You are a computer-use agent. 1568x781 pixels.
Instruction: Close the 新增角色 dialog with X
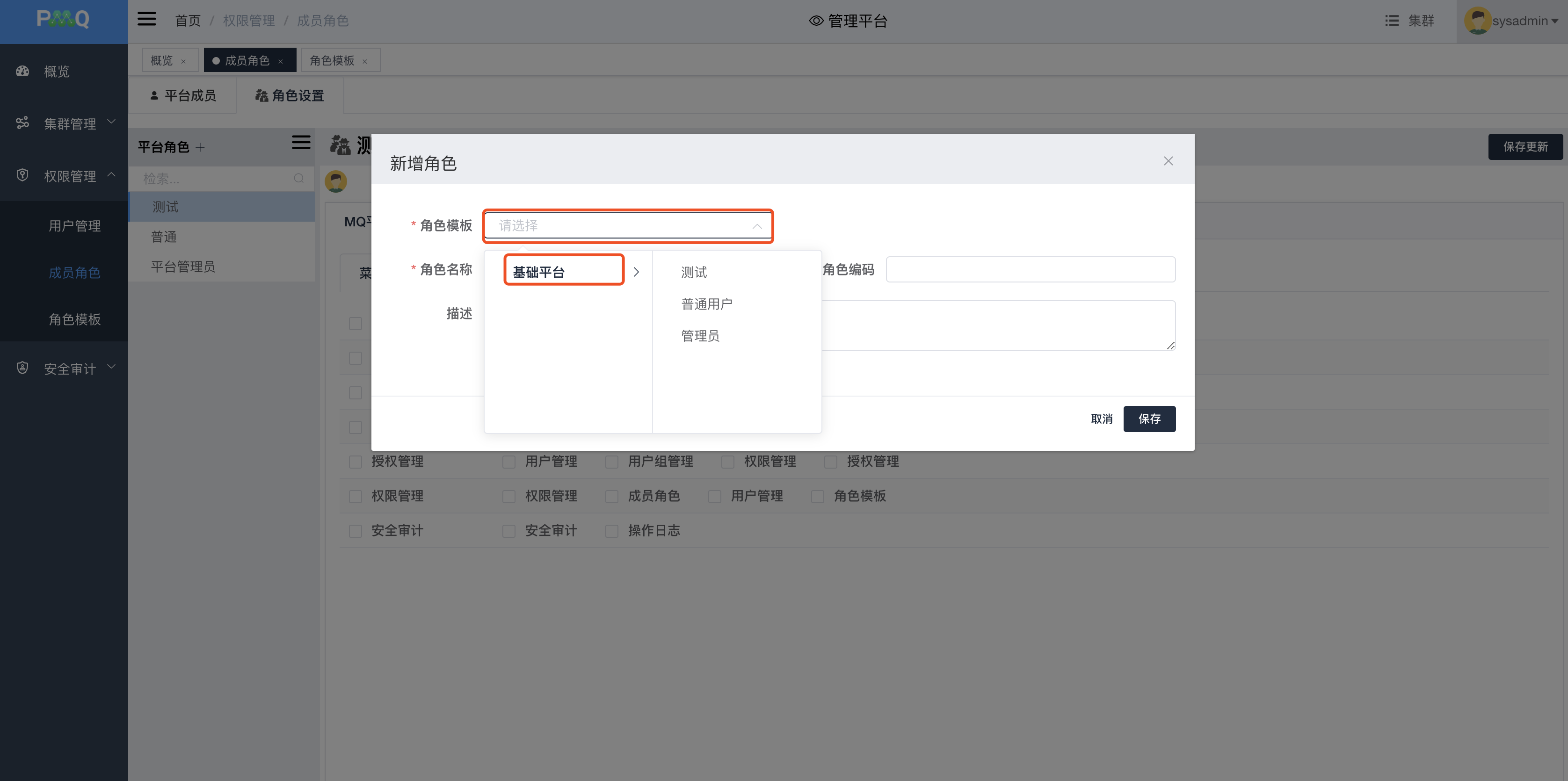pos(1168,161)
